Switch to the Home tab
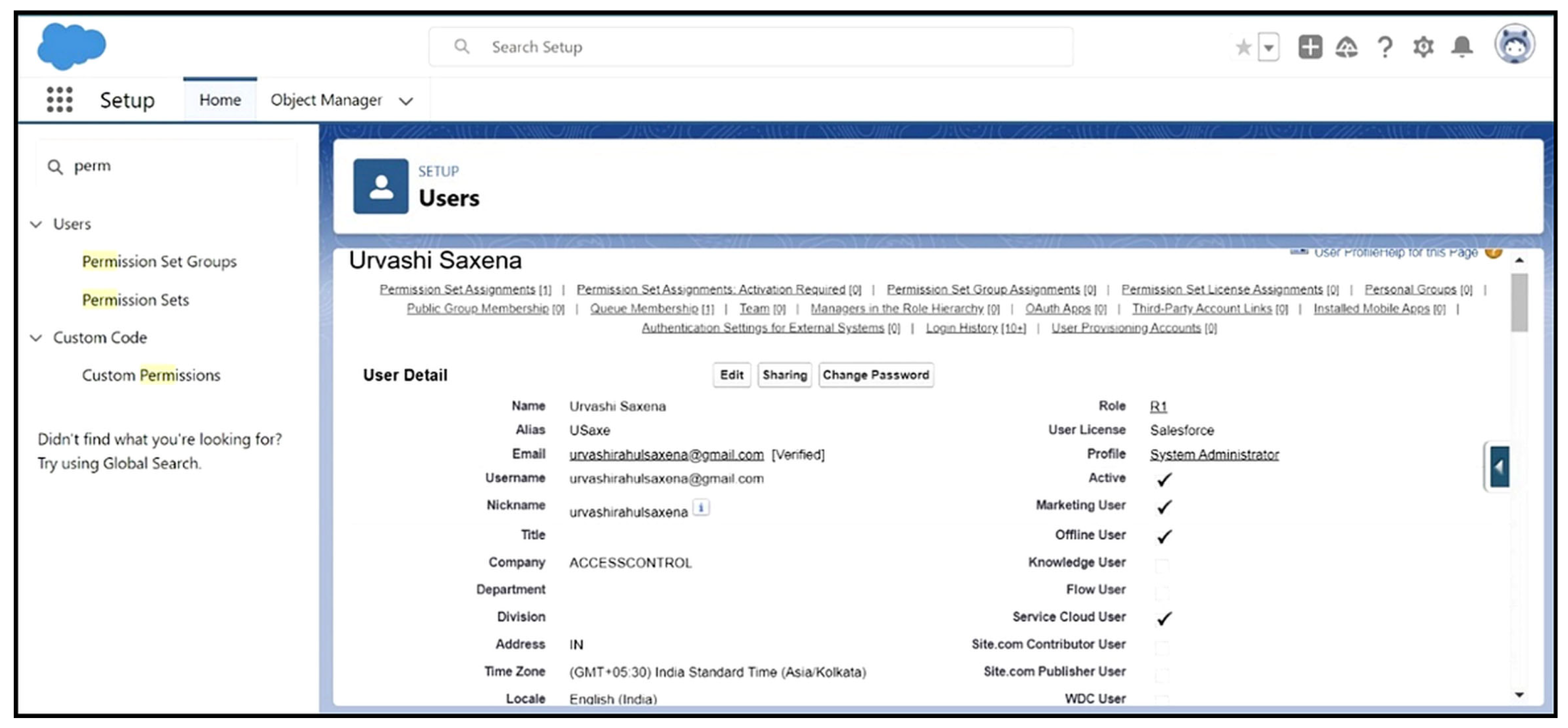This screenshot has height=728, width=1568. point(220,100)
